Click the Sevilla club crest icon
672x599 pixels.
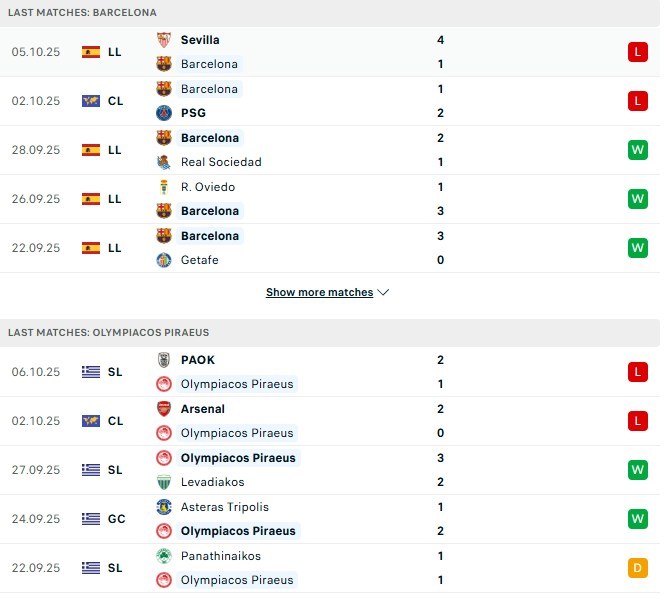click(164, 40)
